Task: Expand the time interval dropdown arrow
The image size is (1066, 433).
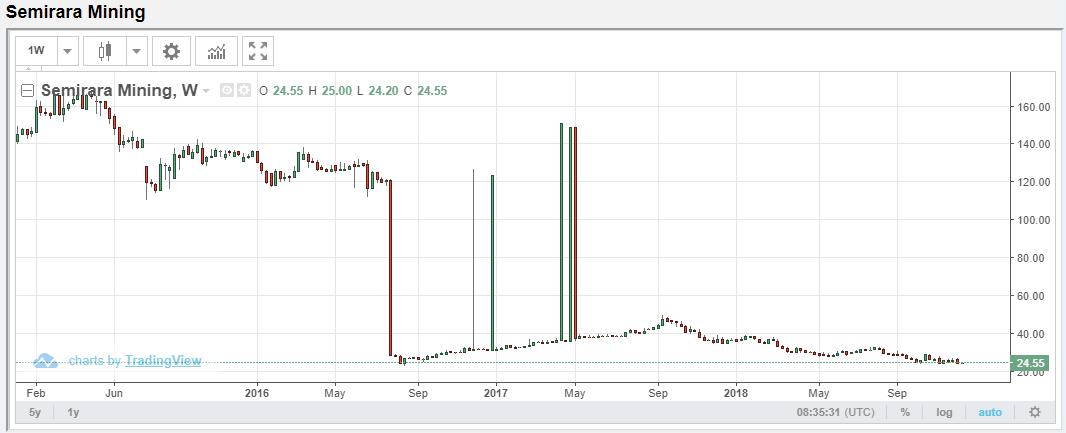Action: (x=67, y=51)
